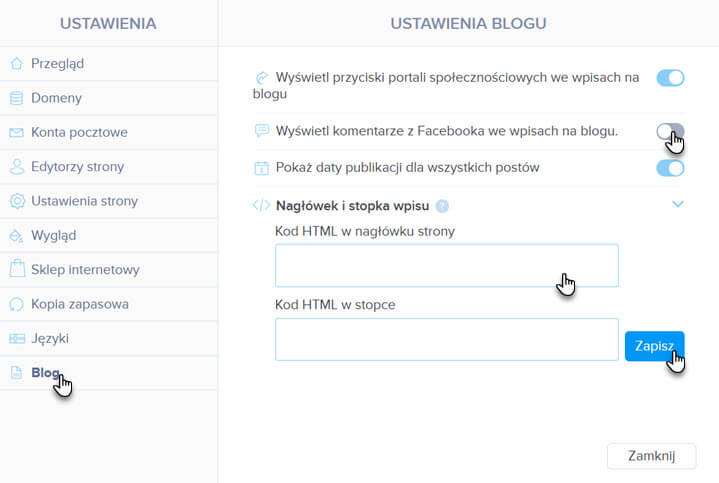Collapse Nagłówek i stopka wpisu chevron

[x=678, y=204]
